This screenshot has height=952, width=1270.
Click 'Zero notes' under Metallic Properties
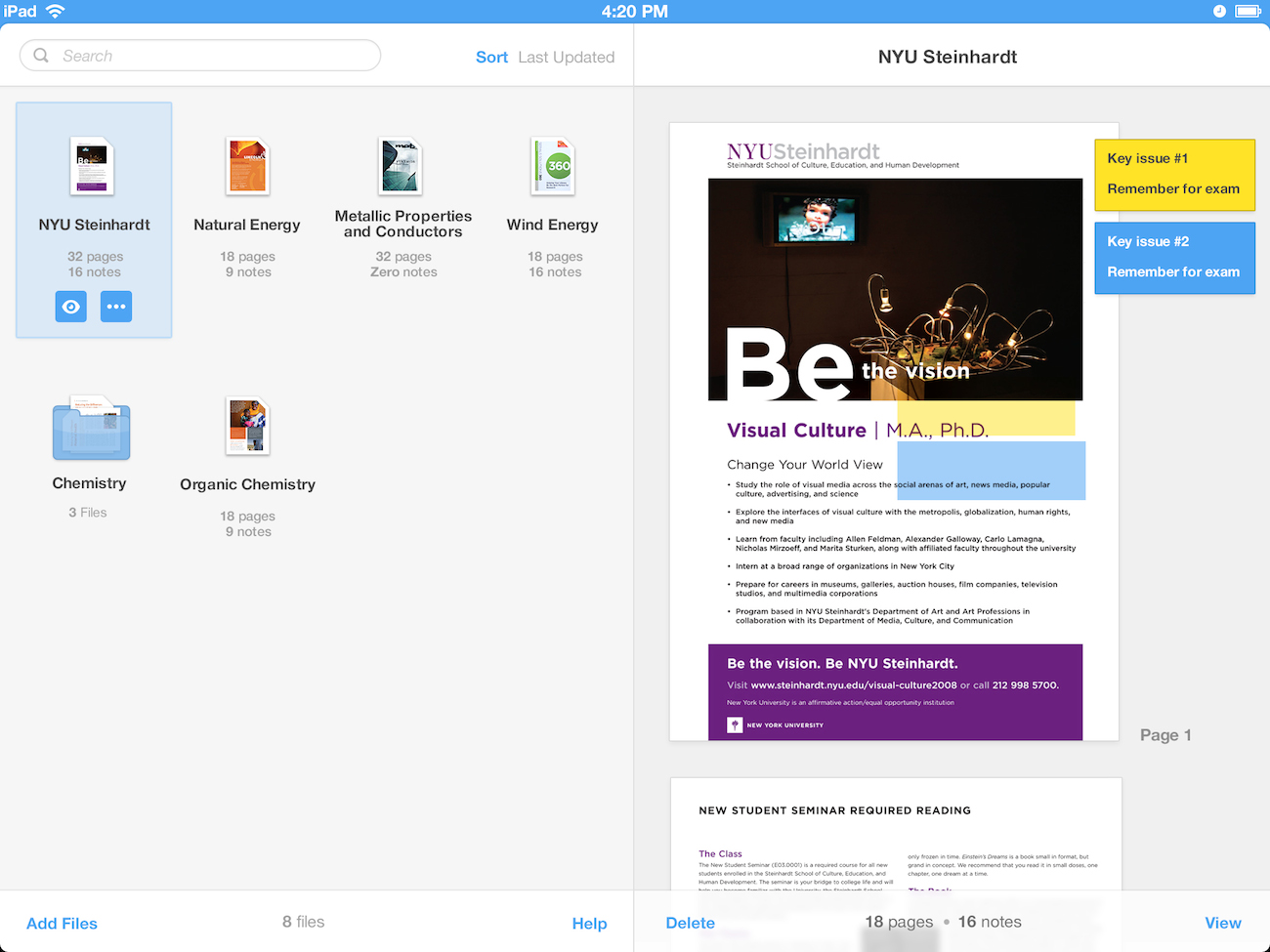[x=403, y=272]
